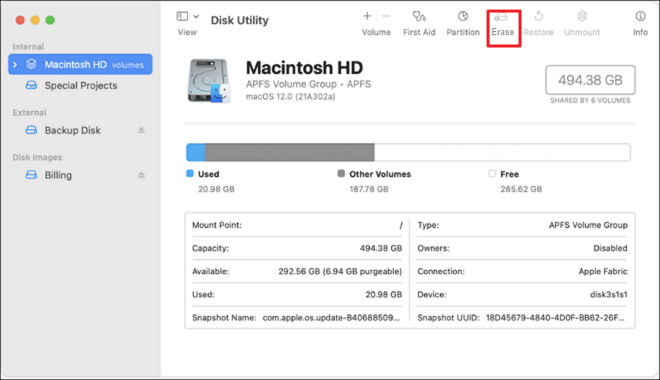Viewport: 660px width, 380px height.
Task: Click the 'APFS Volume Group' type value
Action: pyautogui.click(x=588, y=225)
